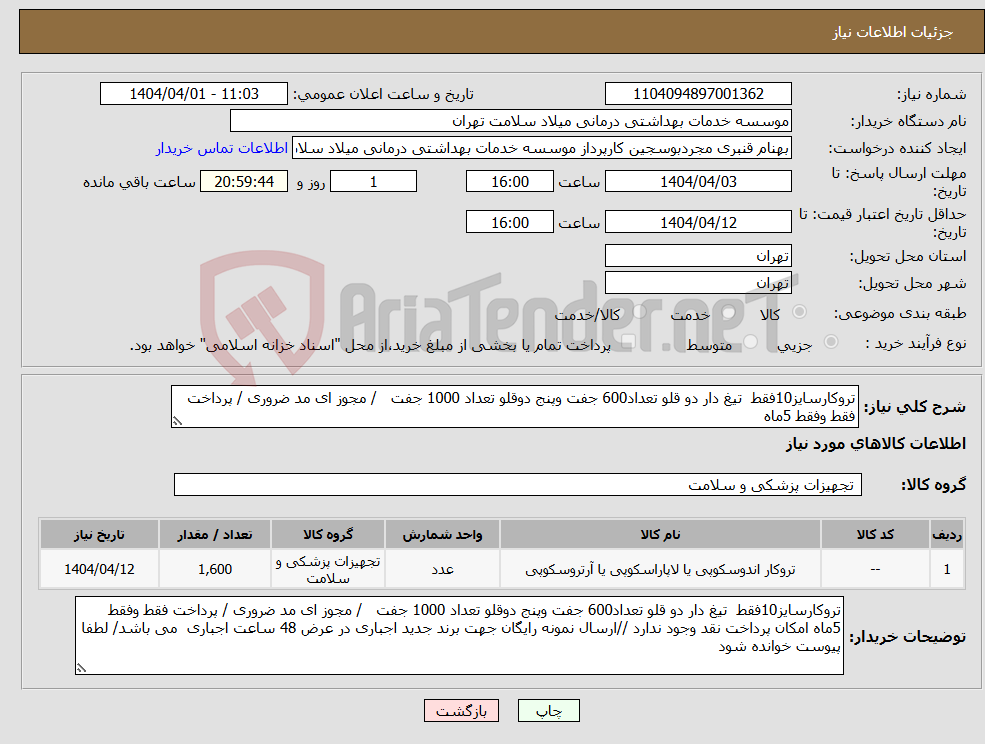Click the چاپ (print) button
This screenshot has width=985, height=744.
pyautogui.click(x=548, y=711)
